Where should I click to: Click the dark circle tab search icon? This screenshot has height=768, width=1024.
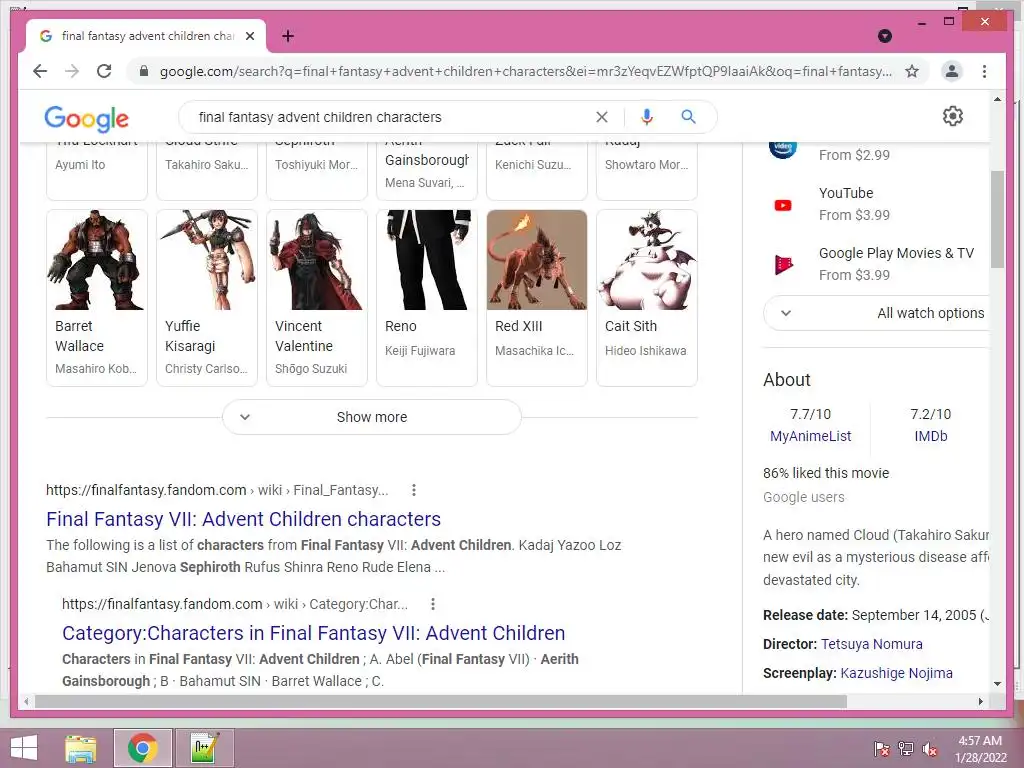pyautogui.click(x=885, y=36)
